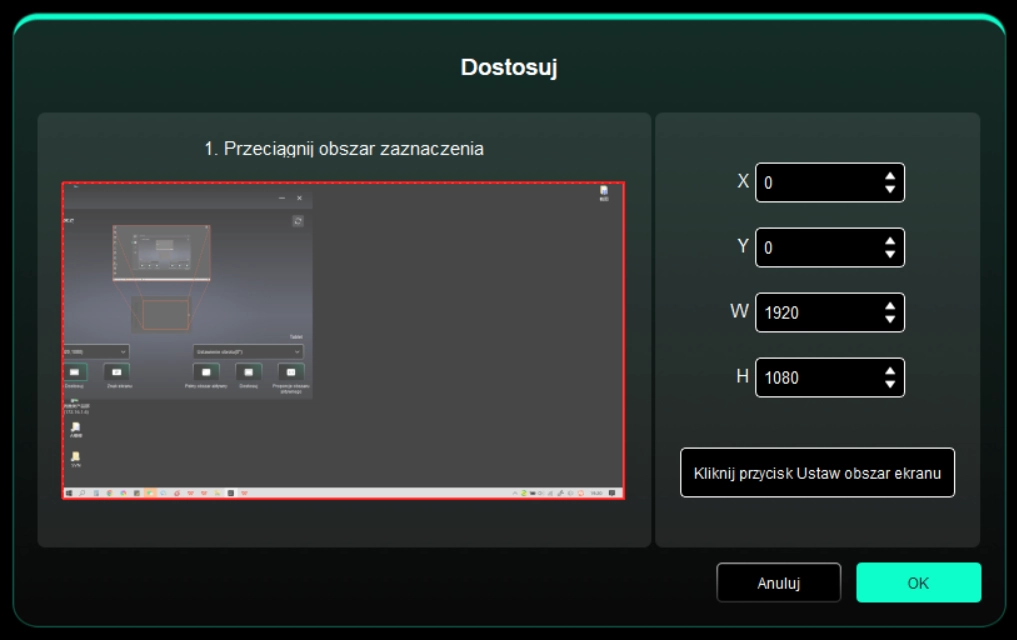Select the W field showing 1920
Screen dimensions: 1017x640
click(x=815, y=313)
